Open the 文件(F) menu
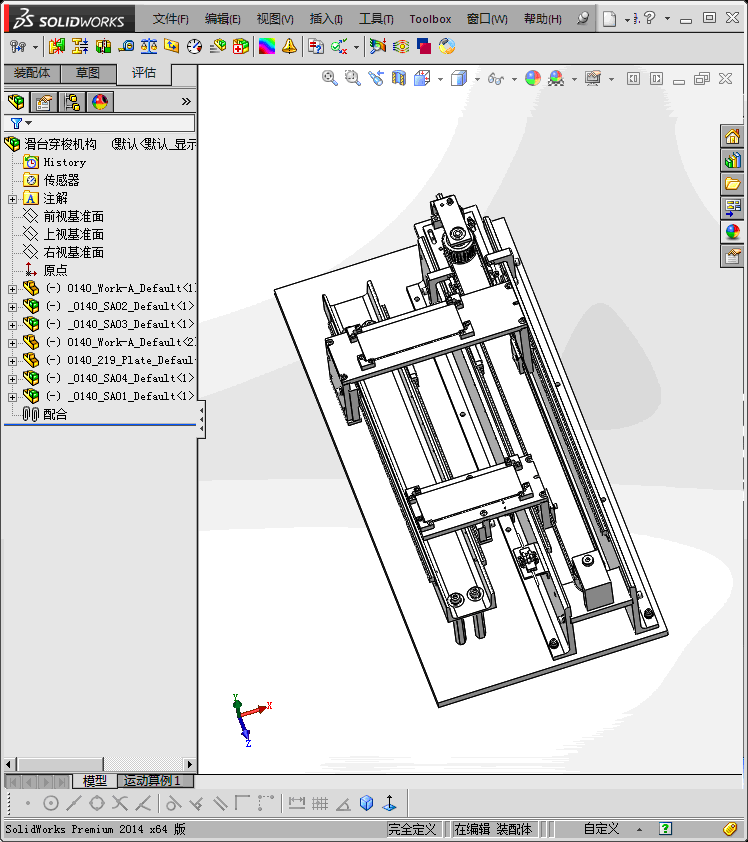 pos(171,19)
